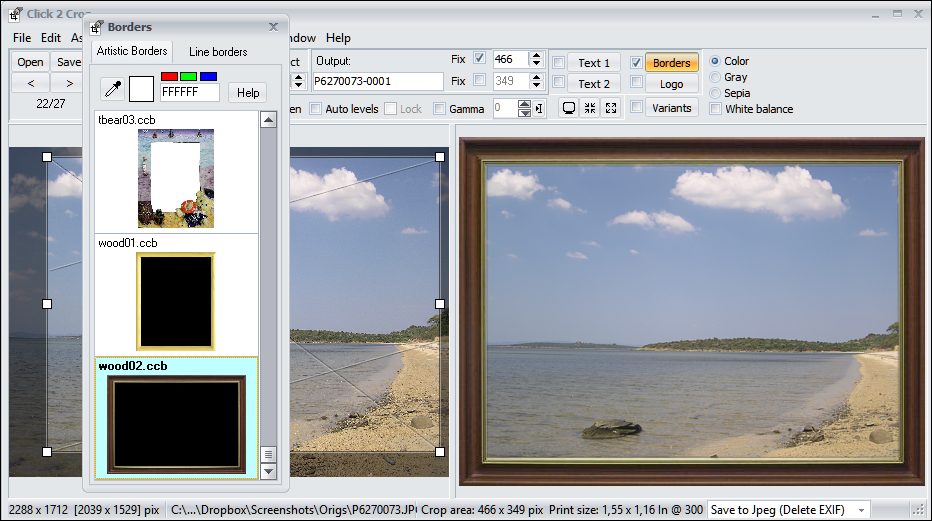Screen dimensions: 932x521
Task: Select the Gray radio option
Action: 715,77
